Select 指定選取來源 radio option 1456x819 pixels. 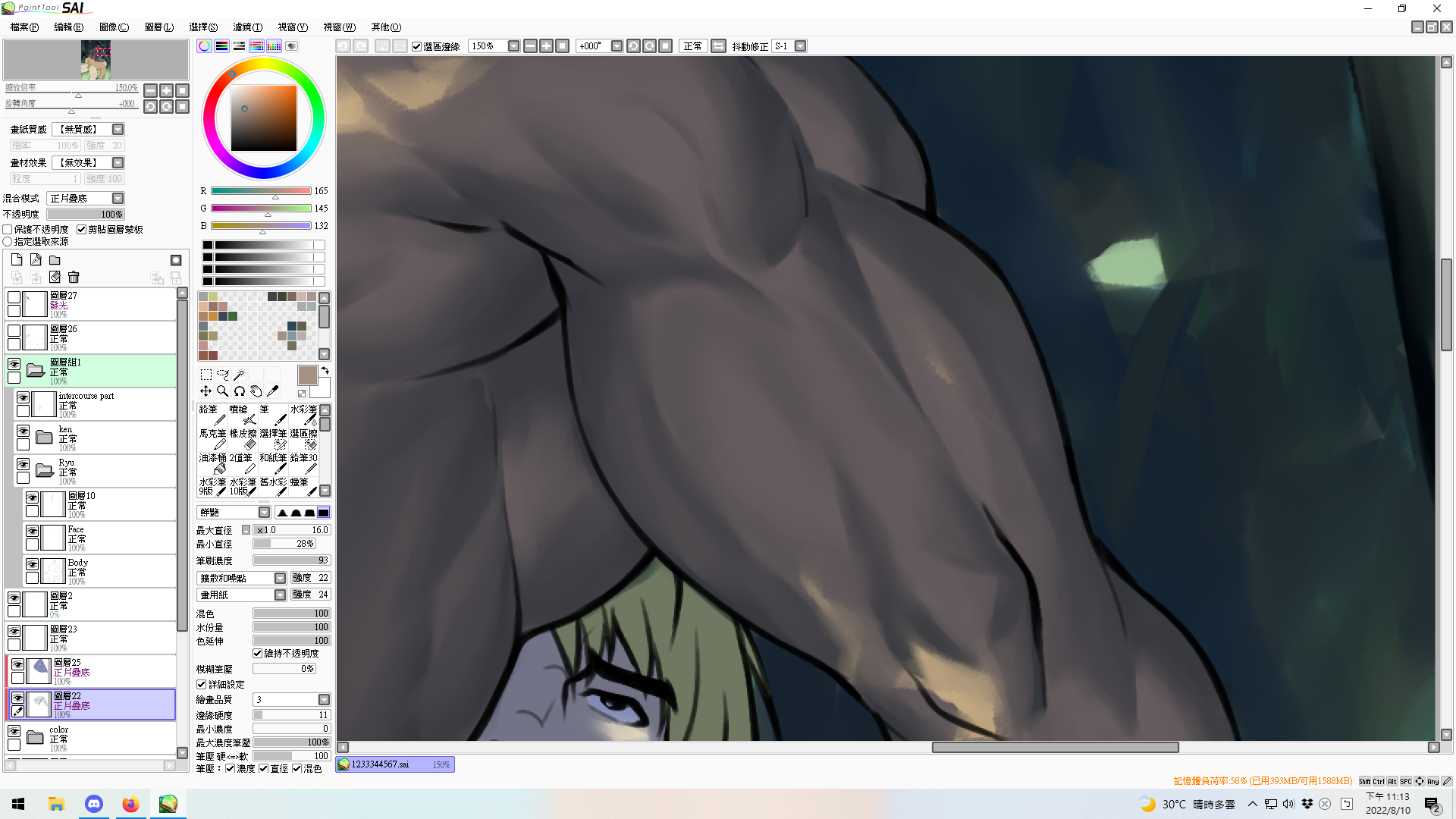pyautogui.click(x=8, y=241)
